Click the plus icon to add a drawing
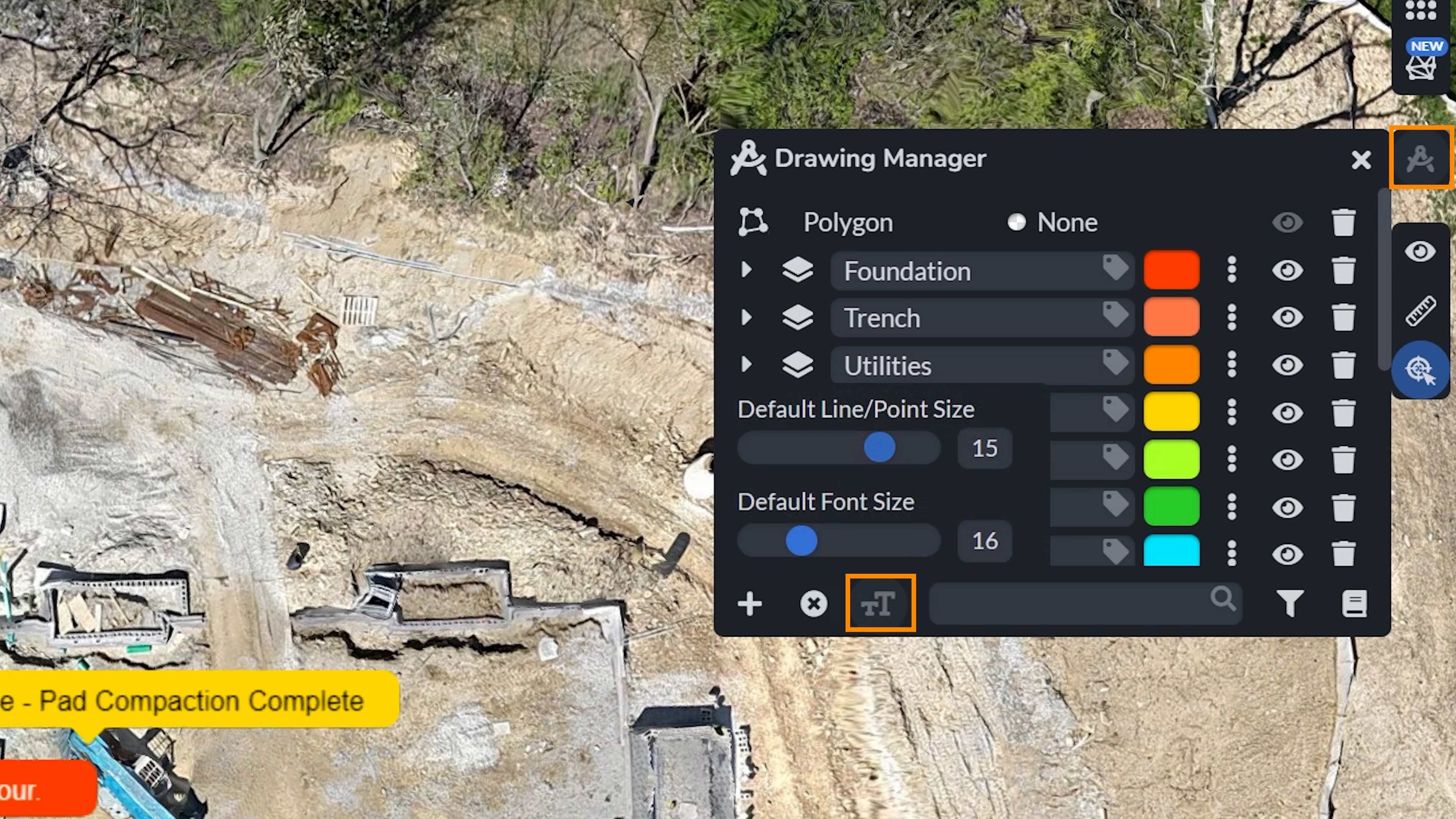The height and width of the screenshot is (819, 1456). coord(750,604)
